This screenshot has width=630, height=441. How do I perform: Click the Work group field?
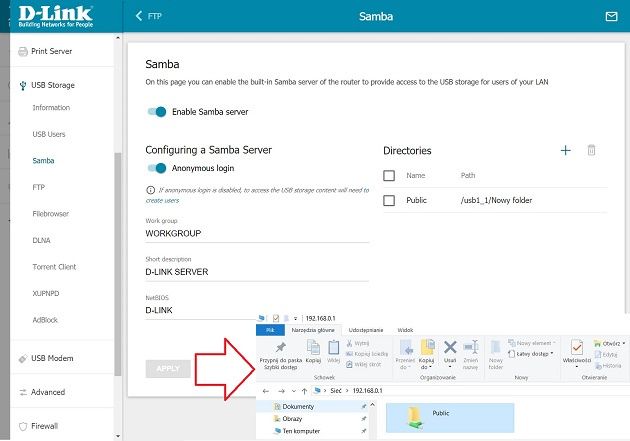click(257, 233)
